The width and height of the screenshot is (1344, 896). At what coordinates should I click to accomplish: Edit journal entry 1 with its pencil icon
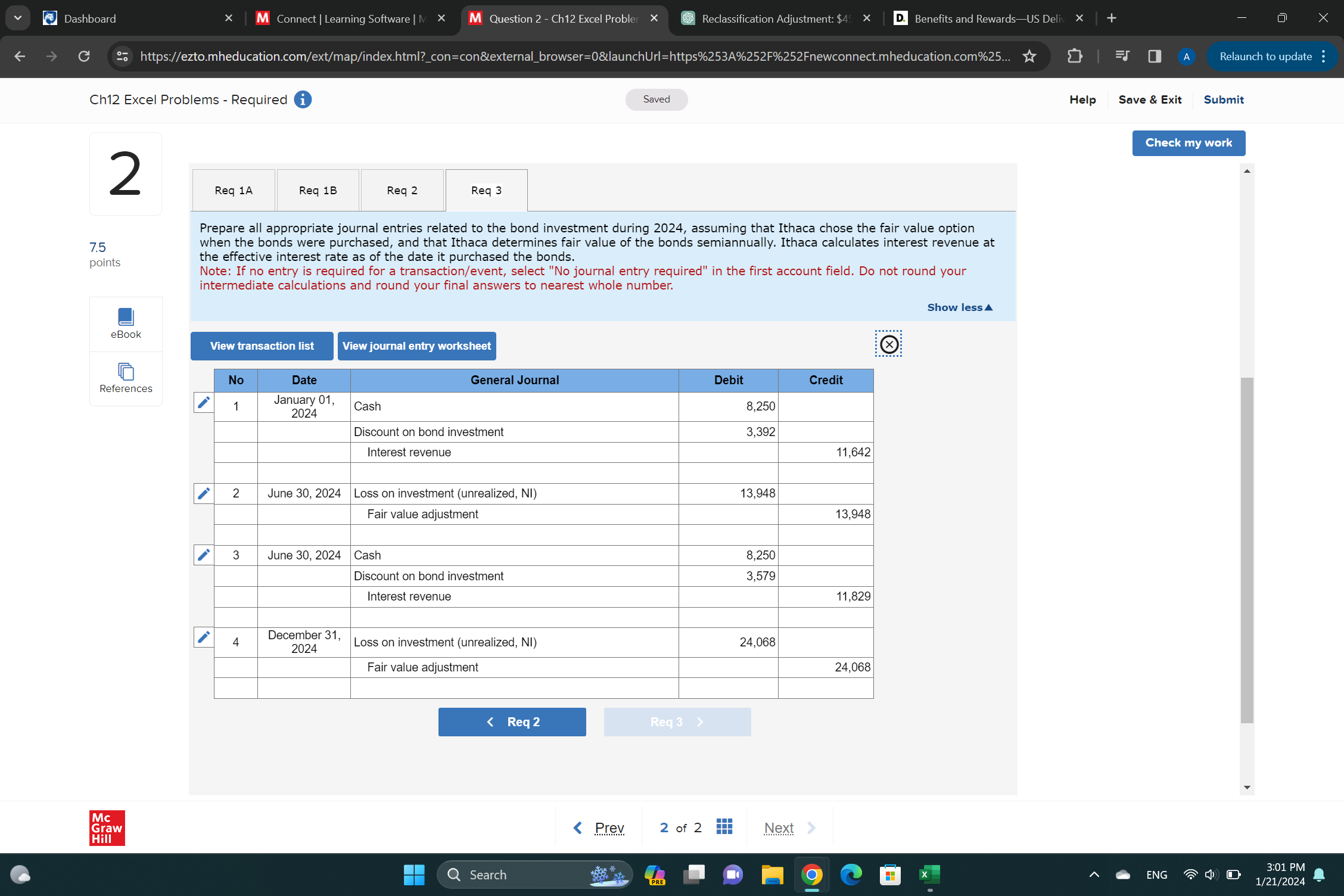pos(203,403)
